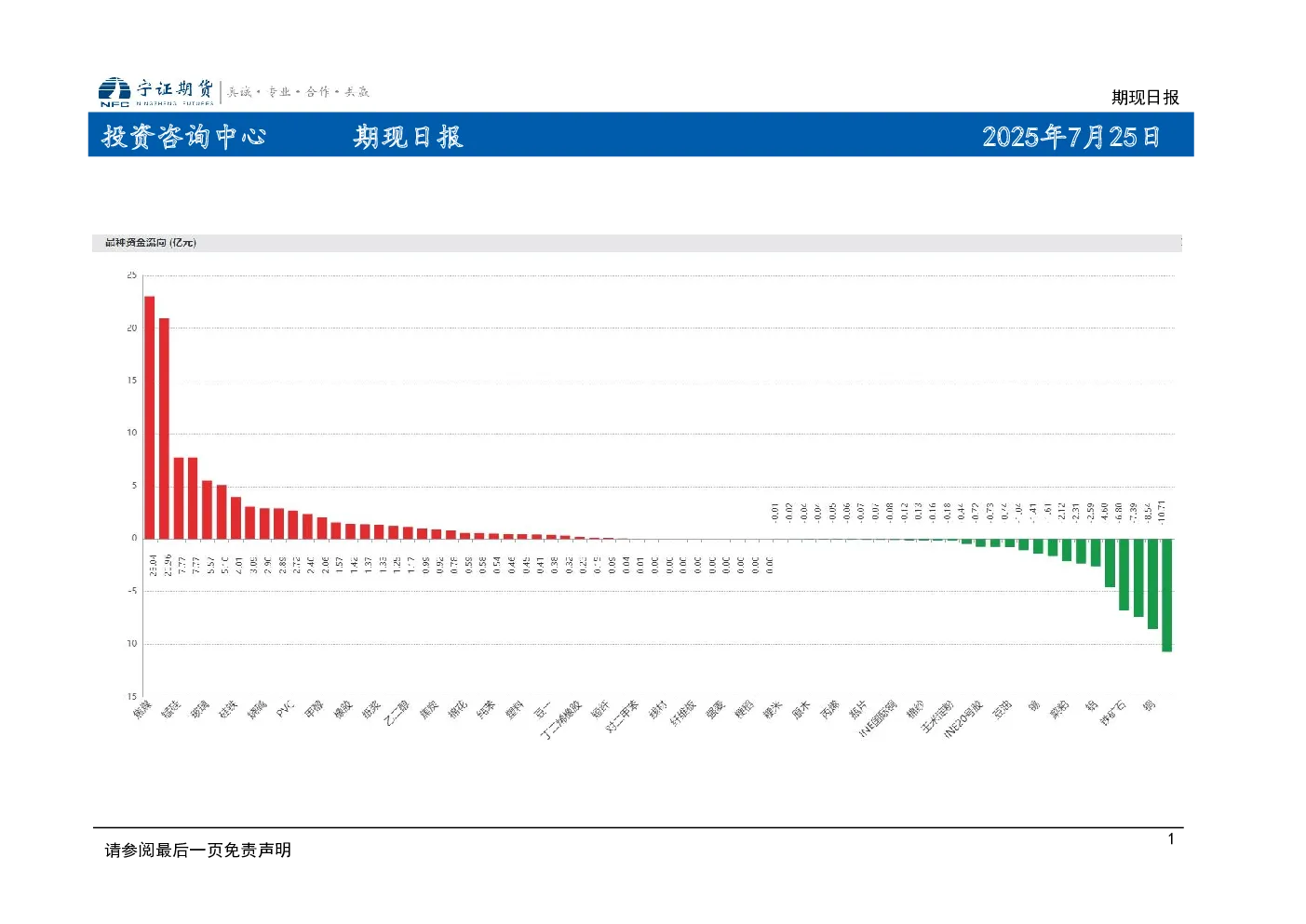The height and width of the screenshot is (924, 1306).
Task: Click the x-axis label INE国际铜
Action: click(x=878, y=718)
